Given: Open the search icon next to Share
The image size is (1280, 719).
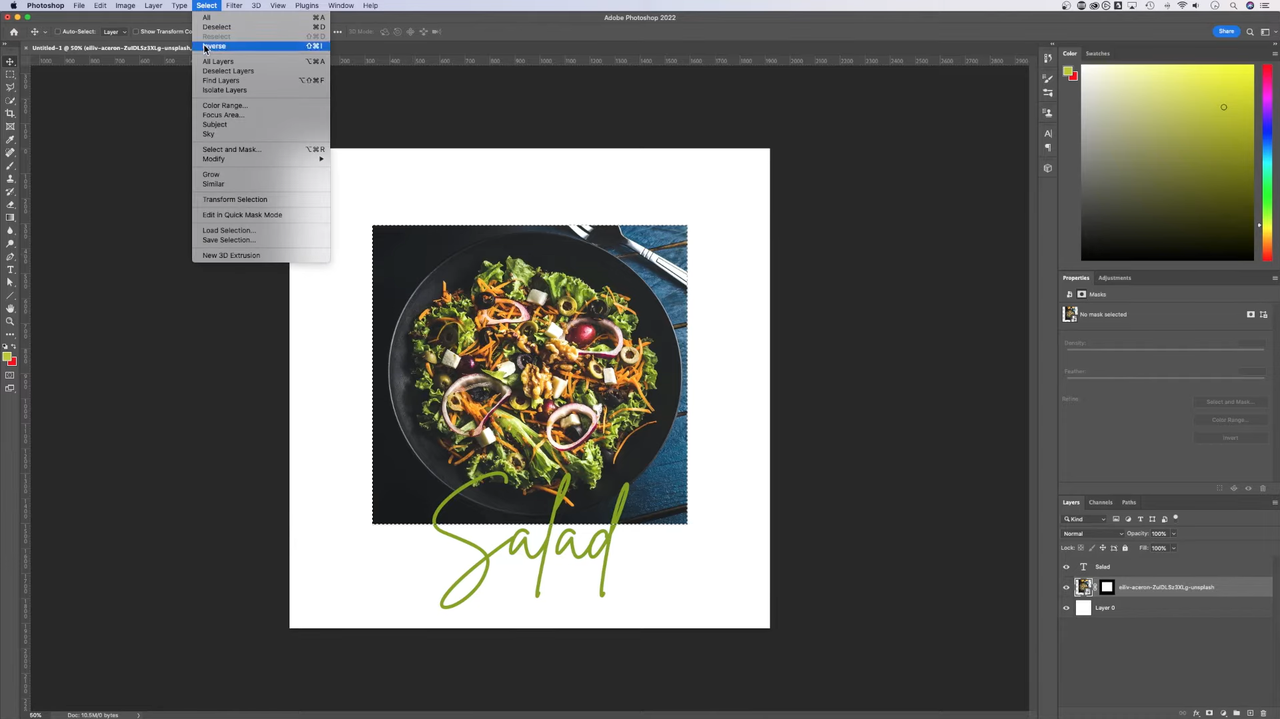Looking at the screenshot, I should pyautogui.click(x=1250, y=32).
